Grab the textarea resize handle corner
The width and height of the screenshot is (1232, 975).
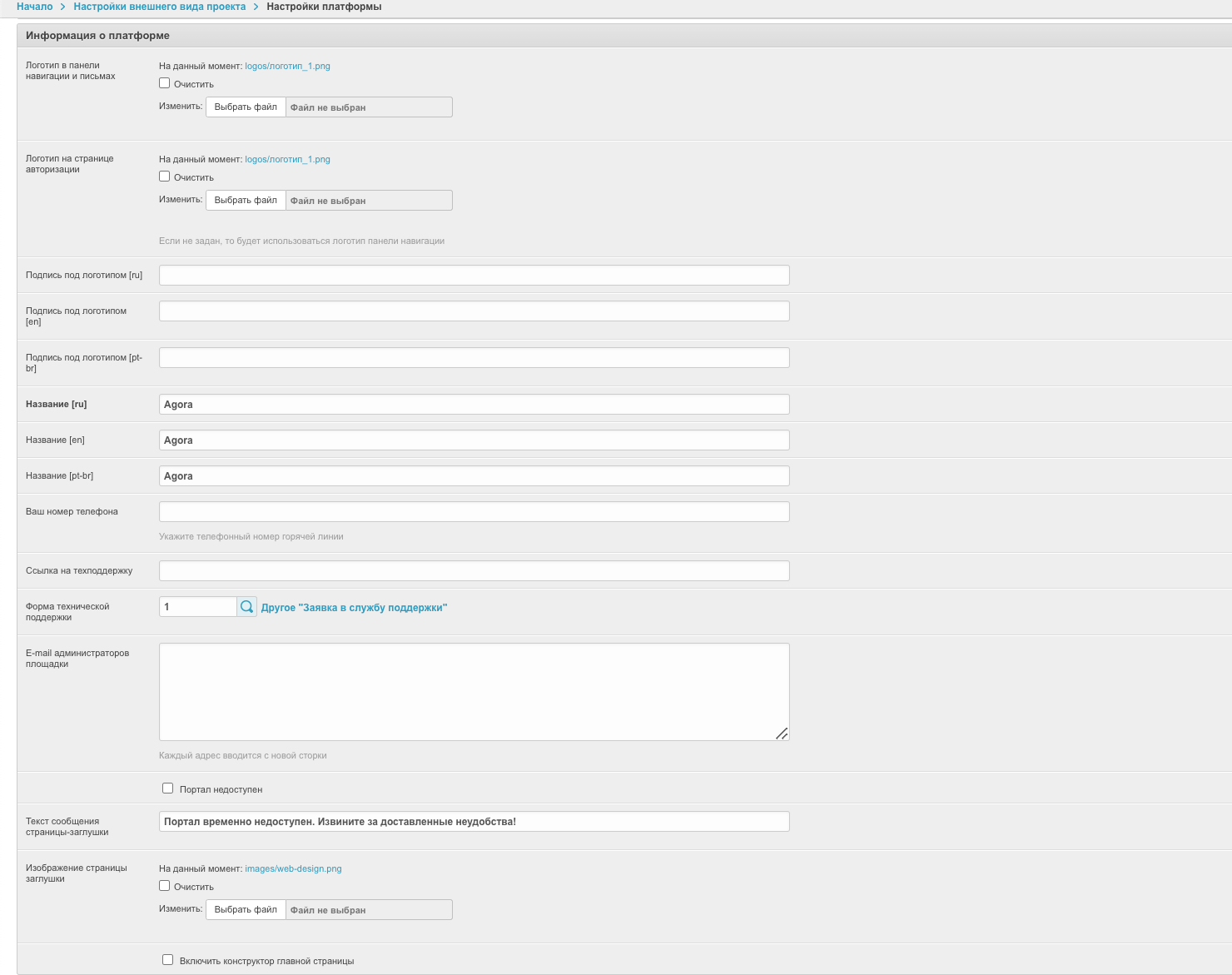pyautogui.click(x=782, y=734)
